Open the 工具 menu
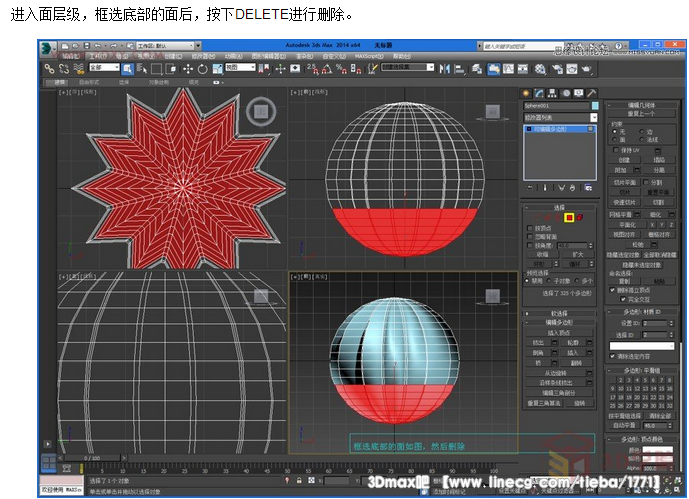Viewport: 689px width, 499px height. click(97, 56)
